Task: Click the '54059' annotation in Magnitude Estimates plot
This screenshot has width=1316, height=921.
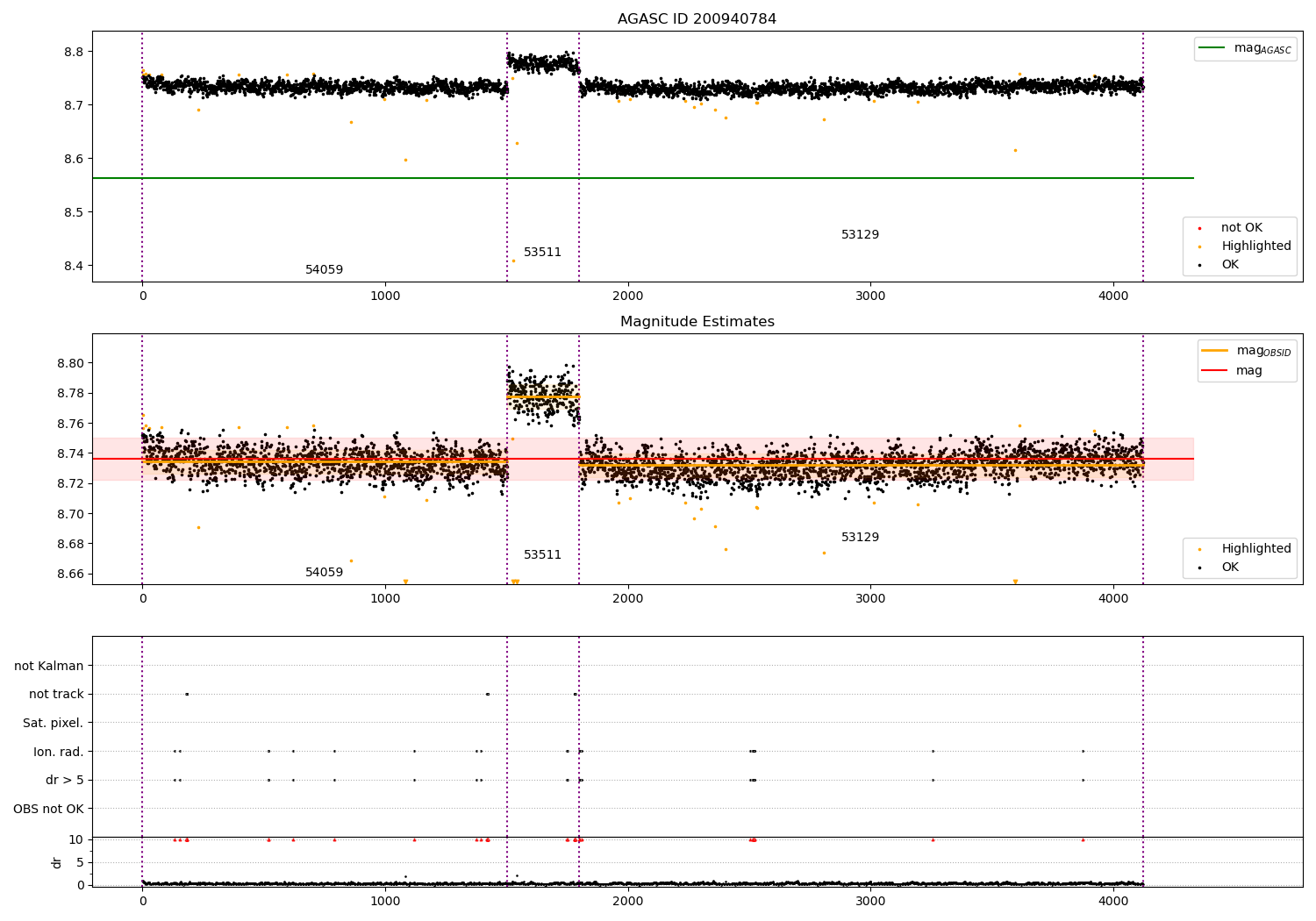Action: 324,573
